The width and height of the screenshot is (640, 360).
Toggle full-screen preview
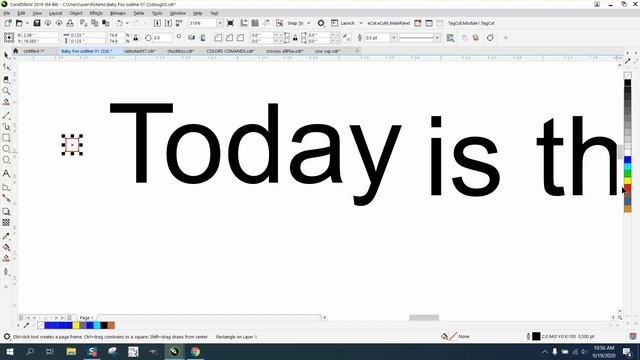[230, 23]
